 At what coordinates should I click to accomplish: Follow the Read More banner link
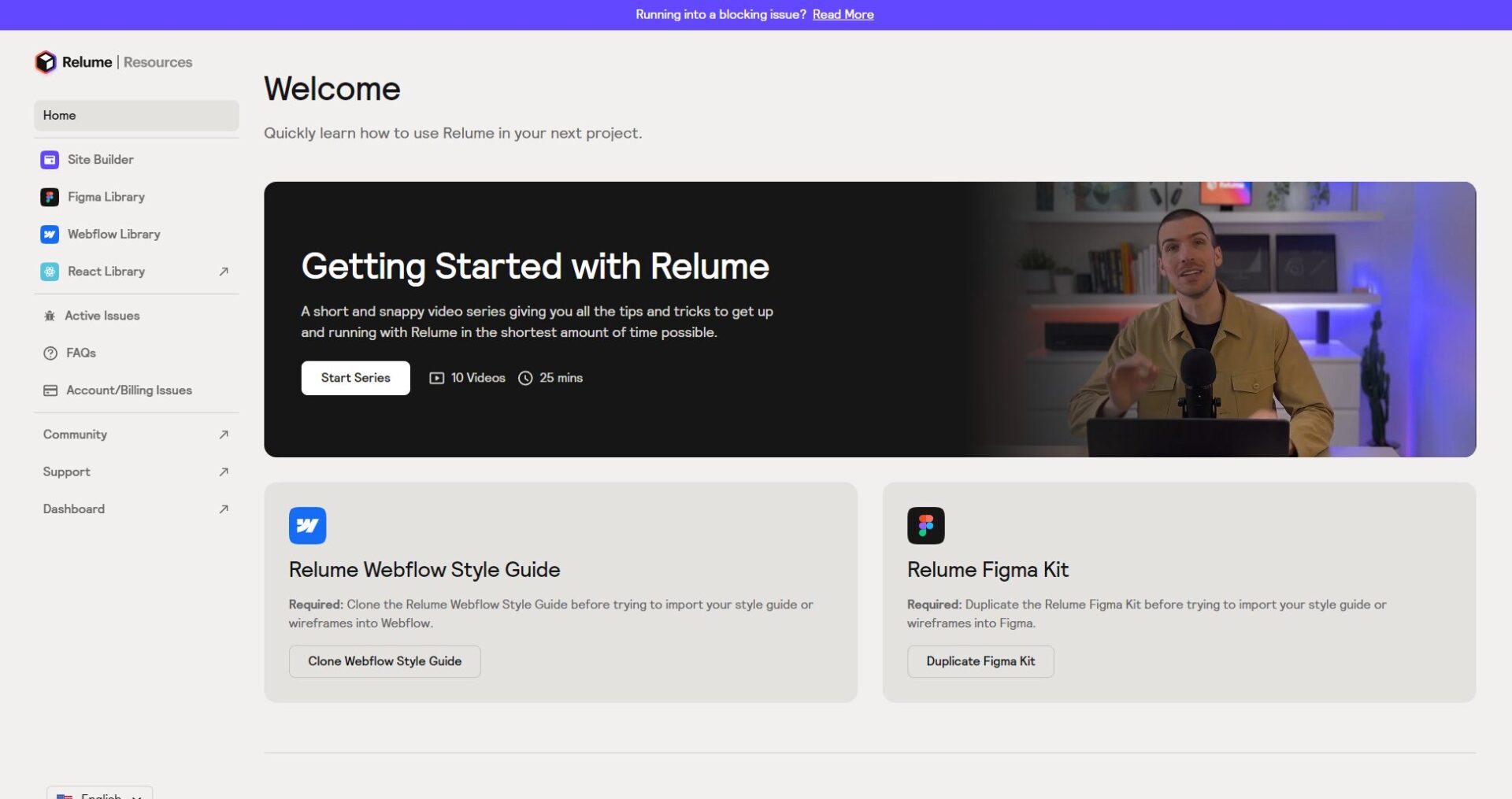point(843,15)
